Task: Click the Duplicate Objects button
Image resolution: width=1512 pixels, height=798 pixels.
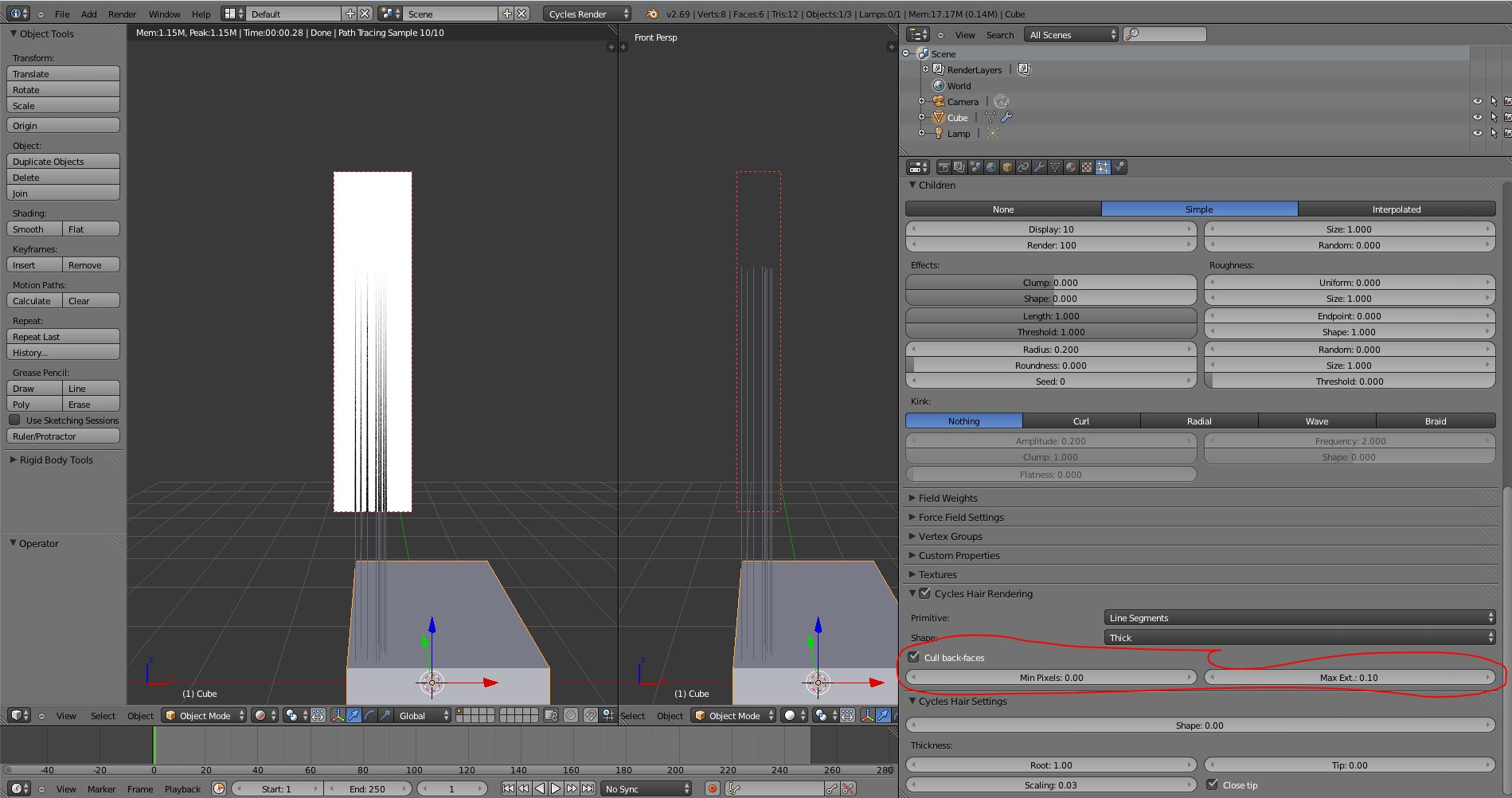Action: click(x=63, y=161)
